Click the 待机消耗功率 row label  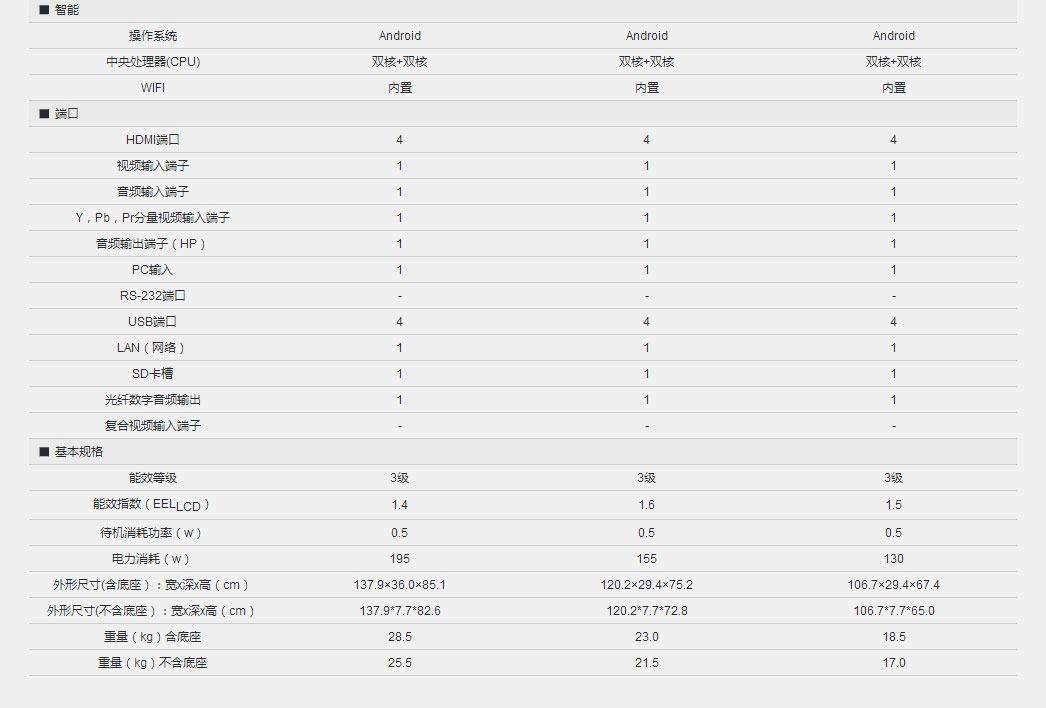click(151, 533)
